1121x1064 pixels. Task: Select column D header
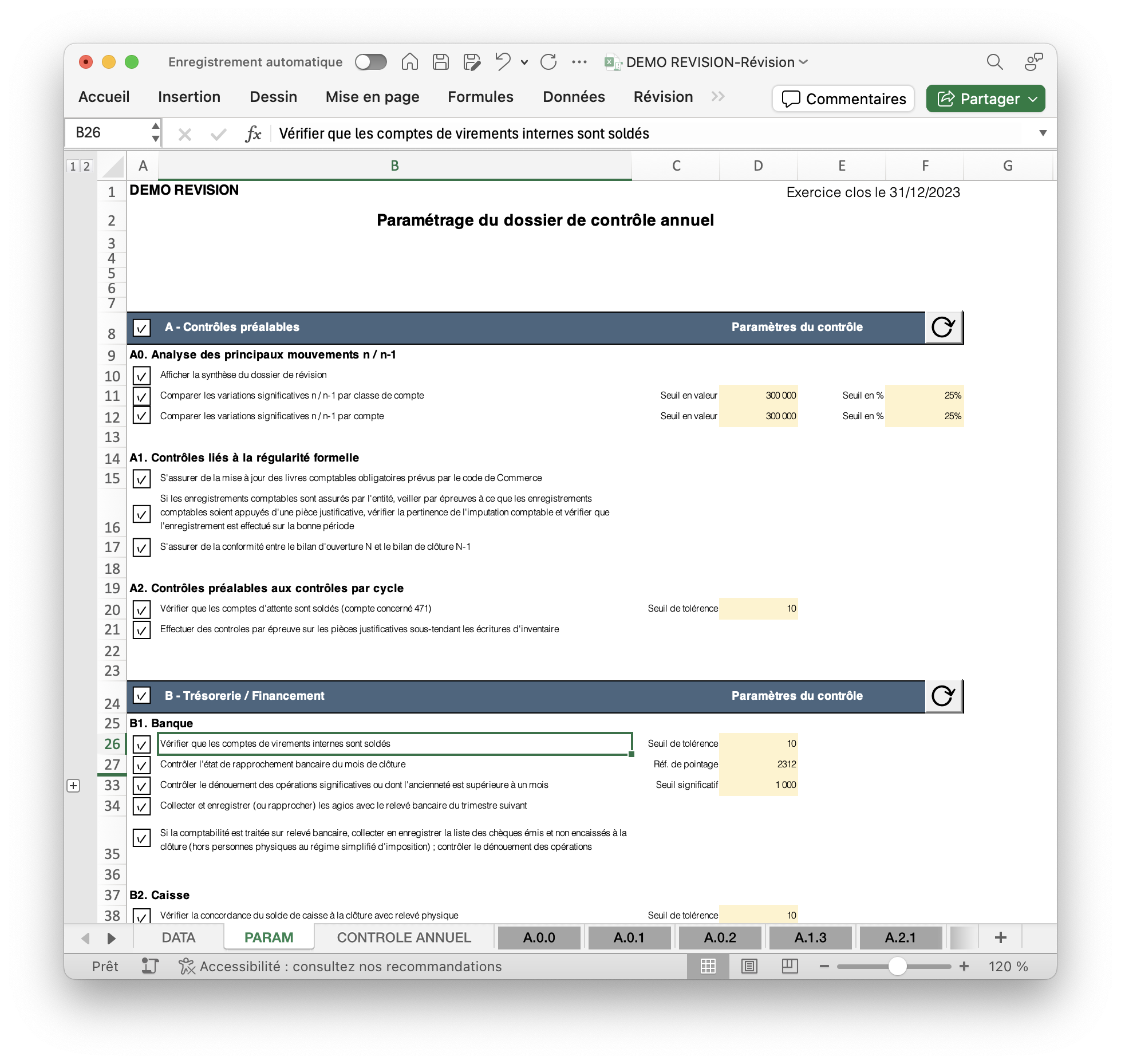click(x=759, y=166)
